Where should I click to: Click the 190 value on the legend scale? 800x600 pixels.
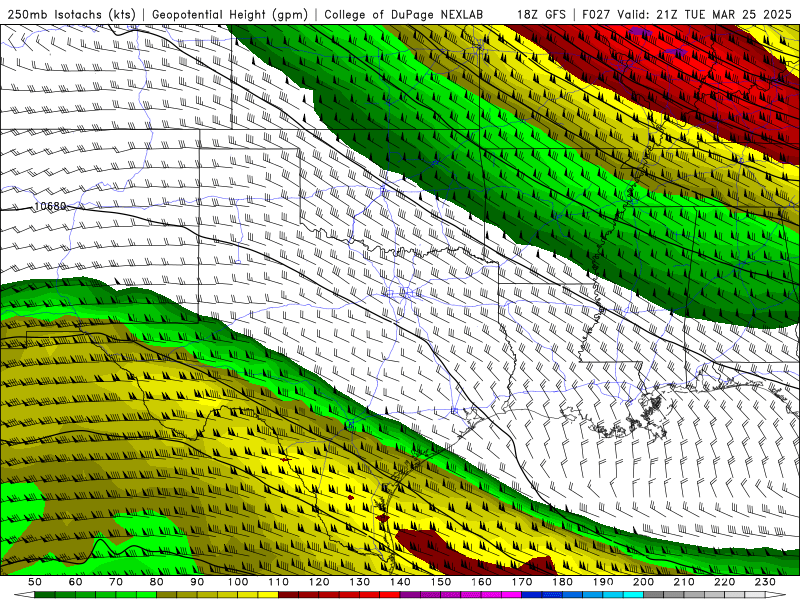603,582
